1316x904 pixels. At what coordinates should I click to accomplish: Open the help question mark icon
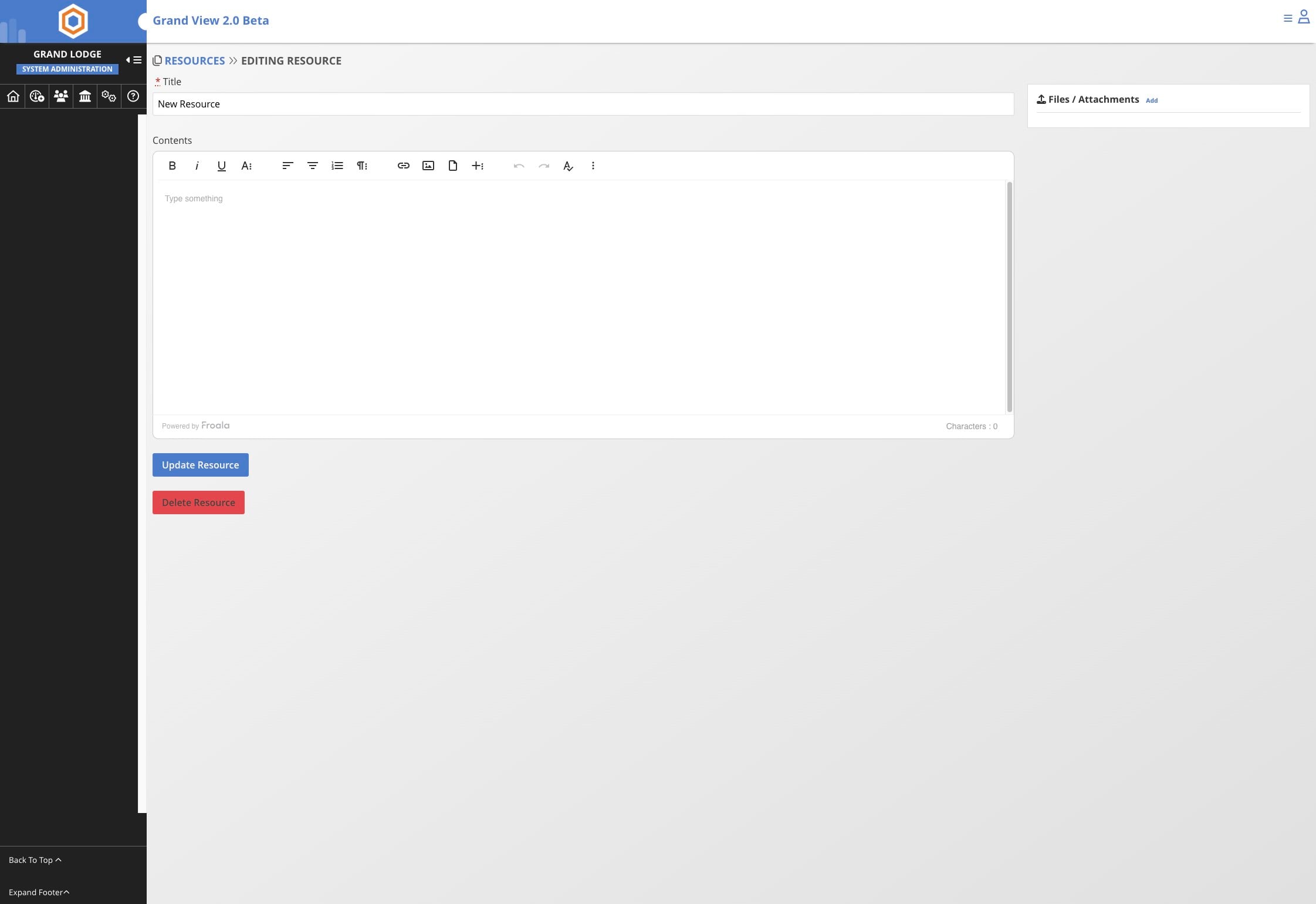click(133, 96)
